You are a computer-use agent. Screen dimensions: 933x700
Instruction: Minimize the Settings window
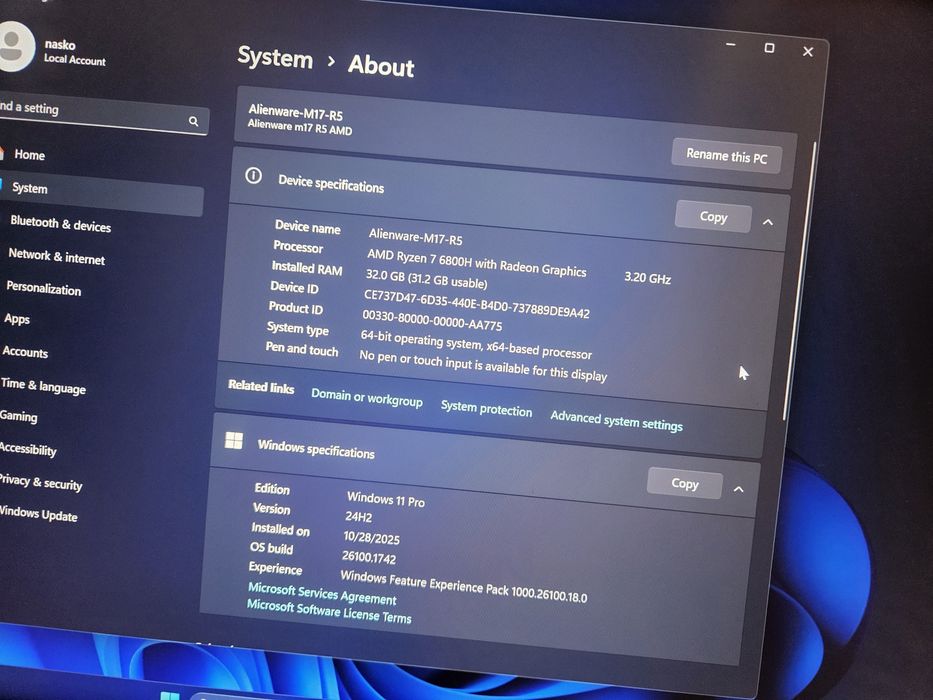pyautogui.click(x=731, y=45)
